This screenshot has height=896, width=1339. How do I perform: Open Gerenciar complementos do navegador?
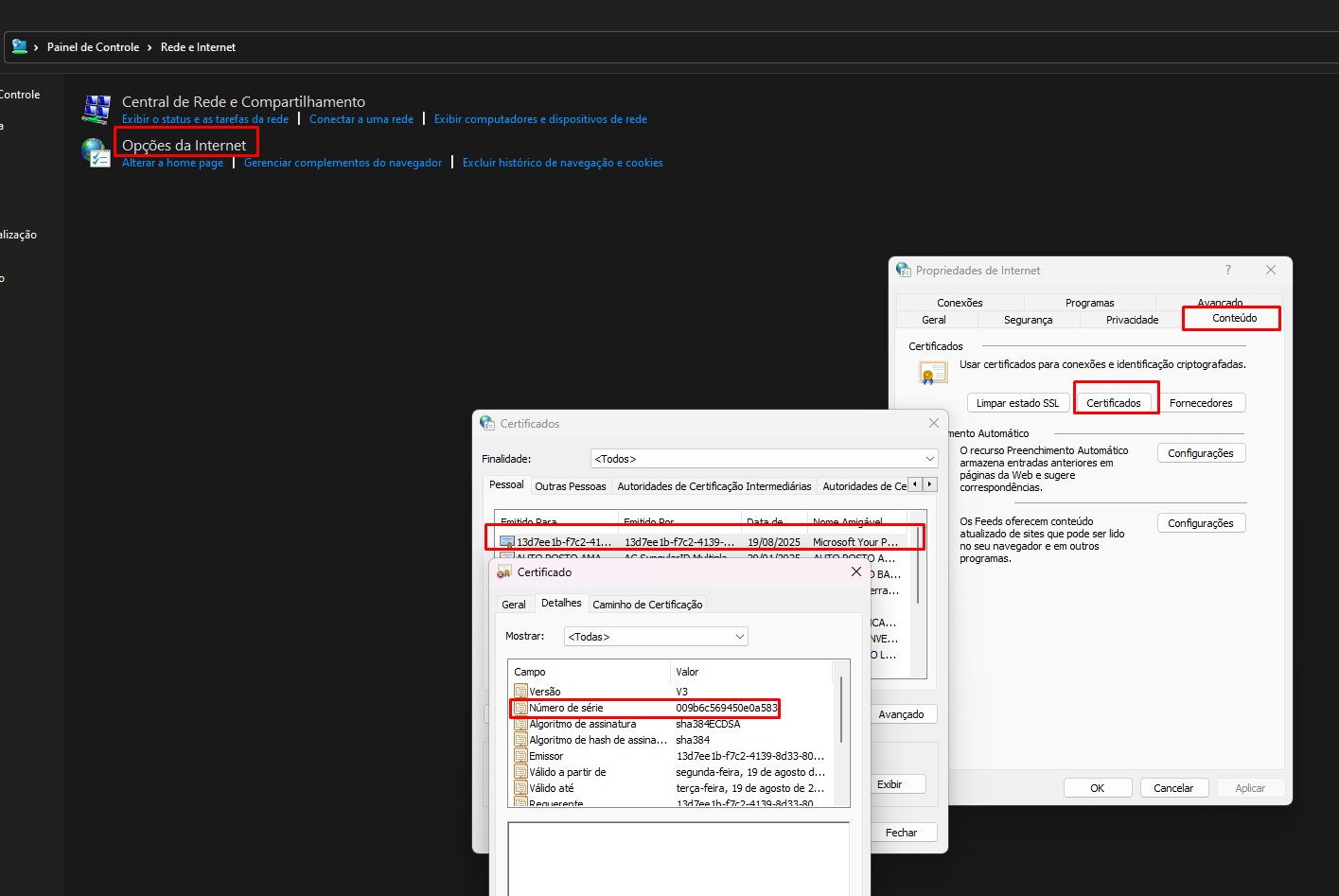pos(343,163)
